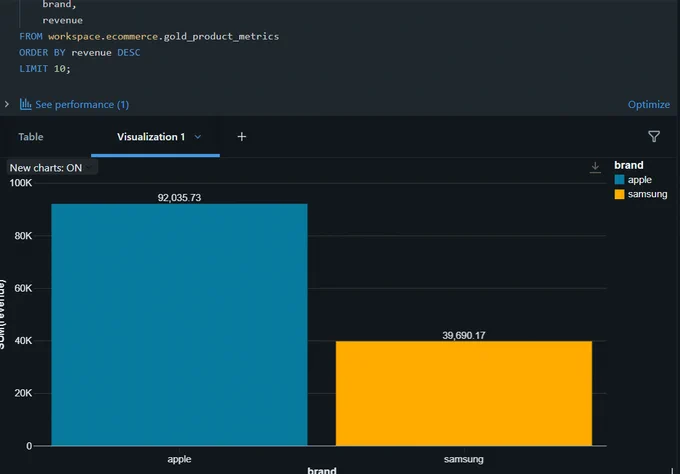Screen dimensions: 680x474
Task: Open the Visualization 1 dropdown chevron
Action: pyautogui.click(x=198, y=137)
